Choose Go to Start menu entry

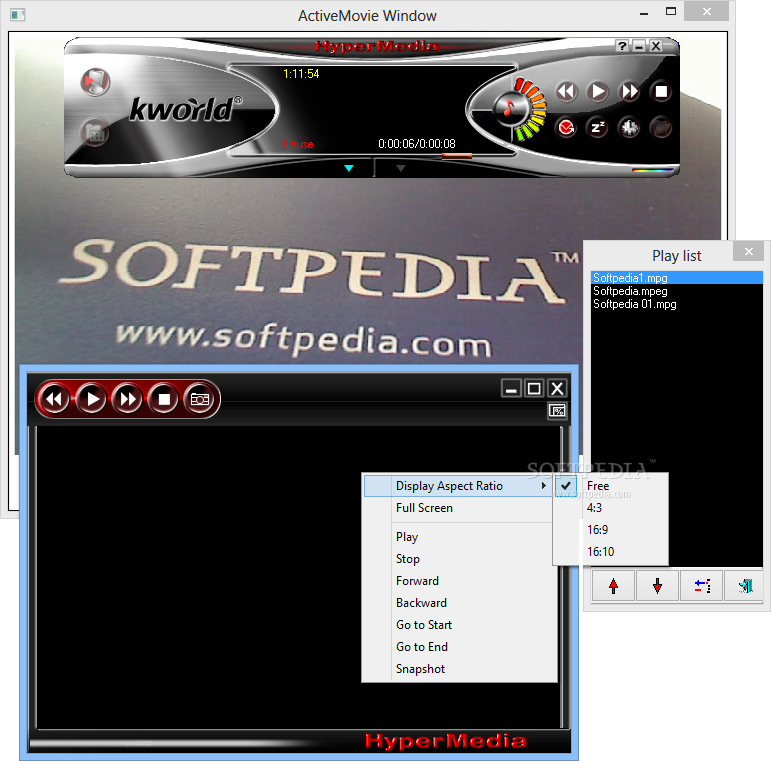pyautogui.click(x=458, y=625)
